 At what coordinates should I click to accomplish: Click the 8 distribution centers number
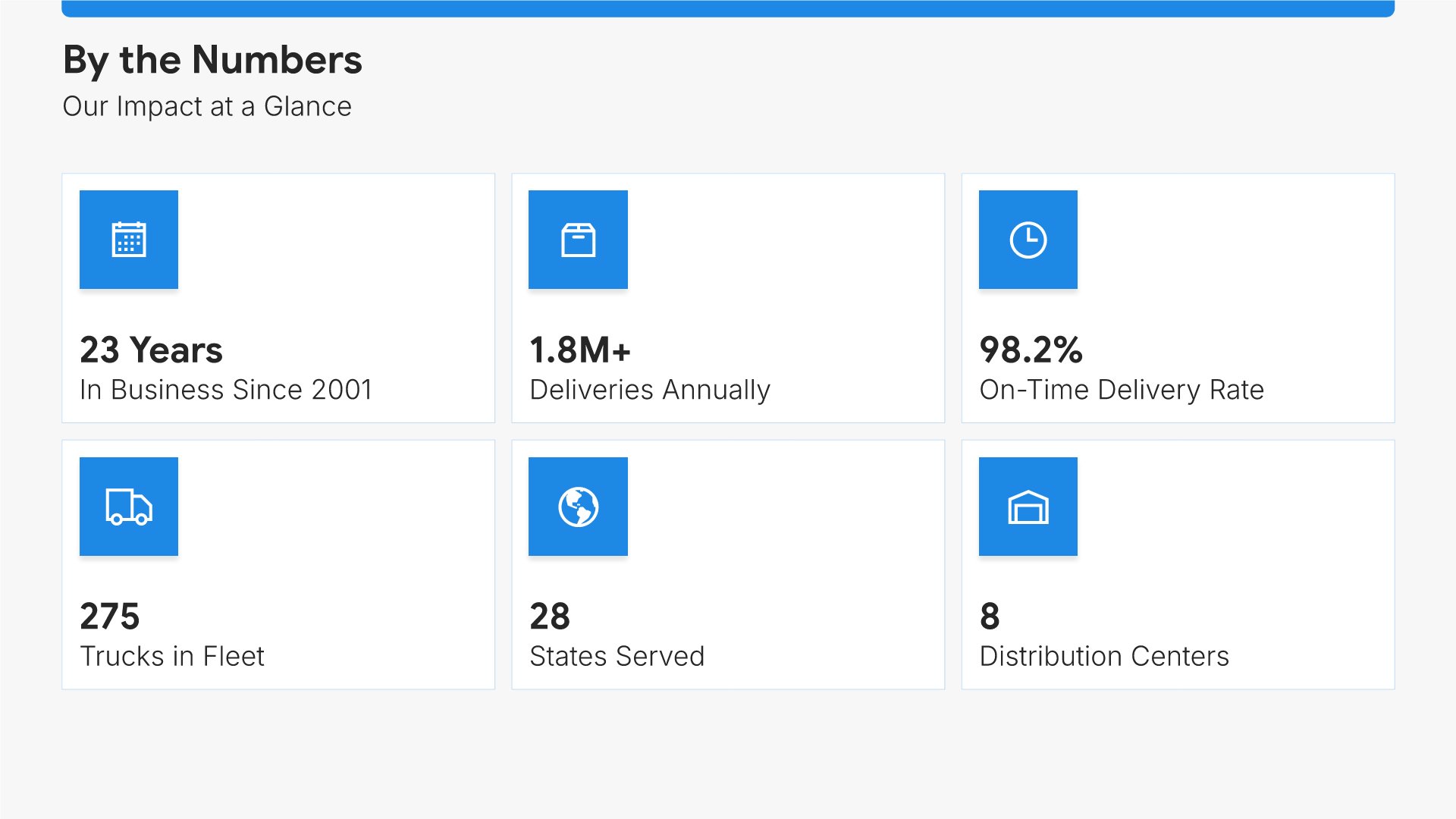pyautogui.click(x=990, y=616)
